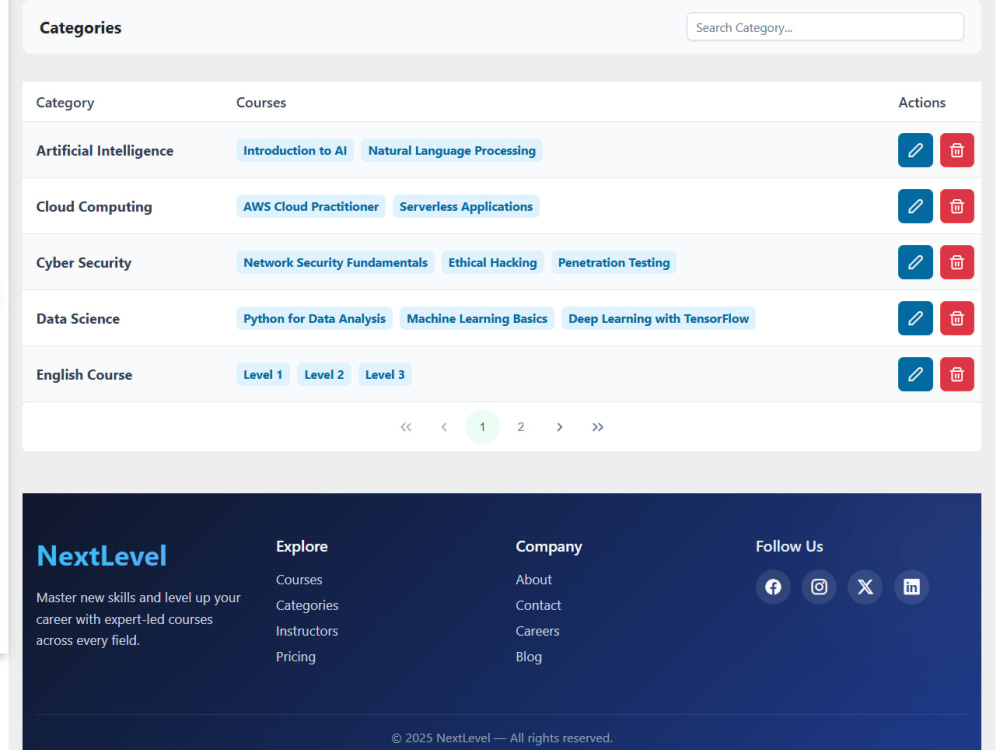Open the X (Twitter) social icon
1000x750 pixels.
coord(864,587)
